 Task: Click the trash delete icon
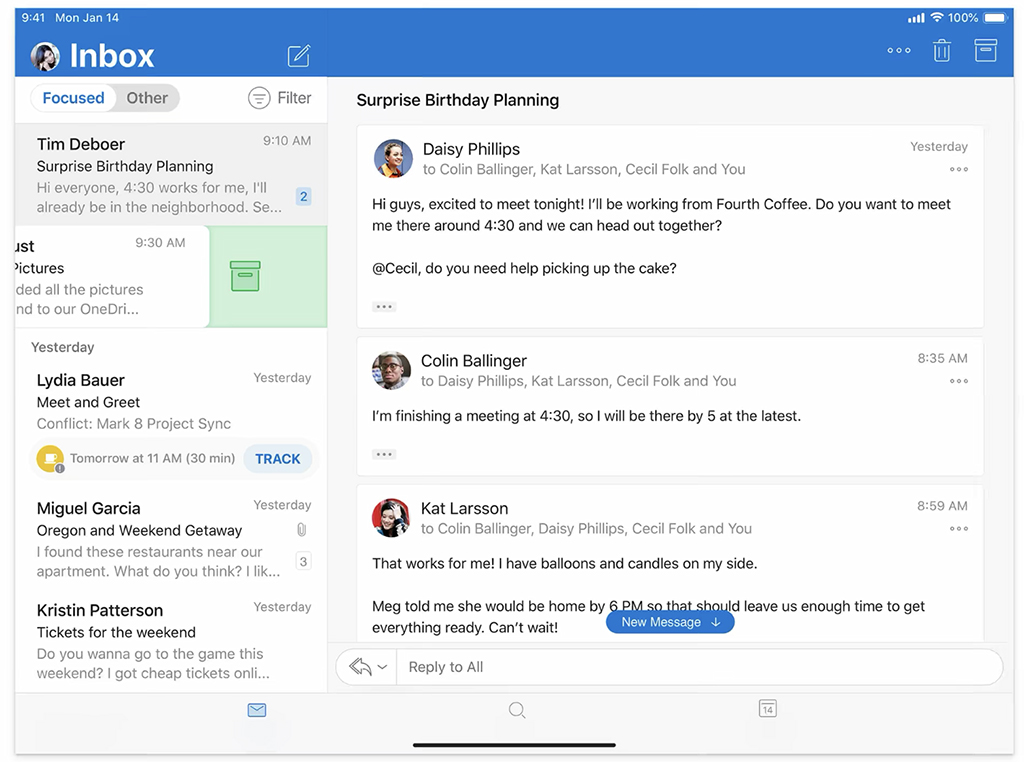[x=941, y=51]
